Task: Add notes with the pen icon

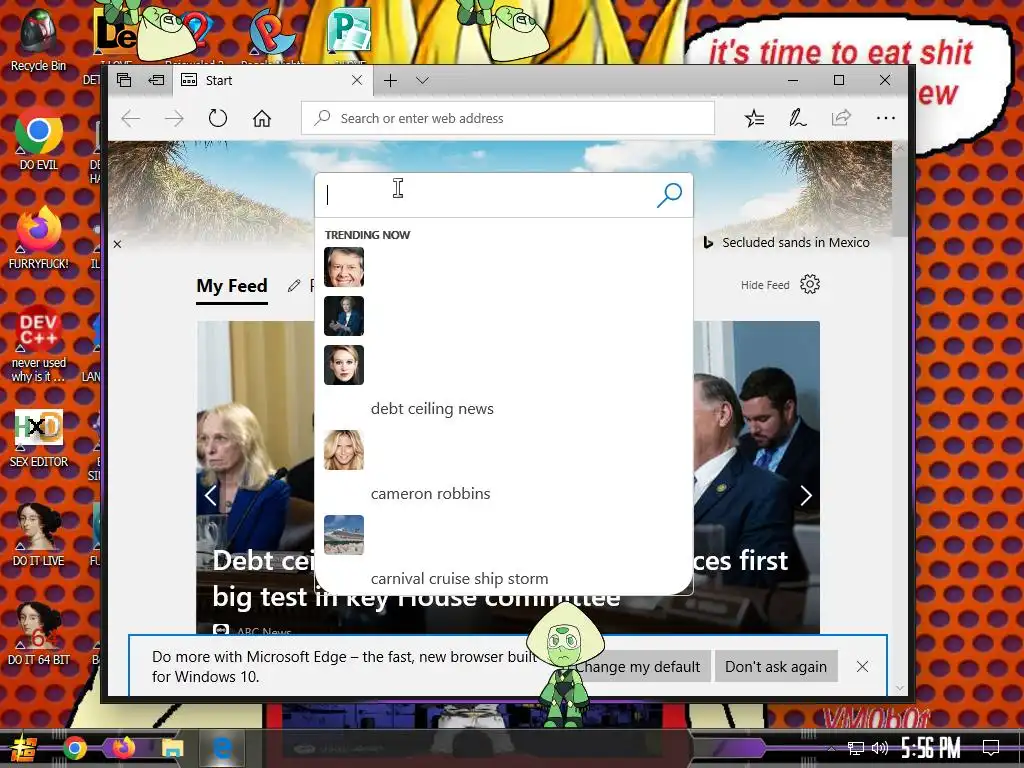Action: [x=797, y=118]
